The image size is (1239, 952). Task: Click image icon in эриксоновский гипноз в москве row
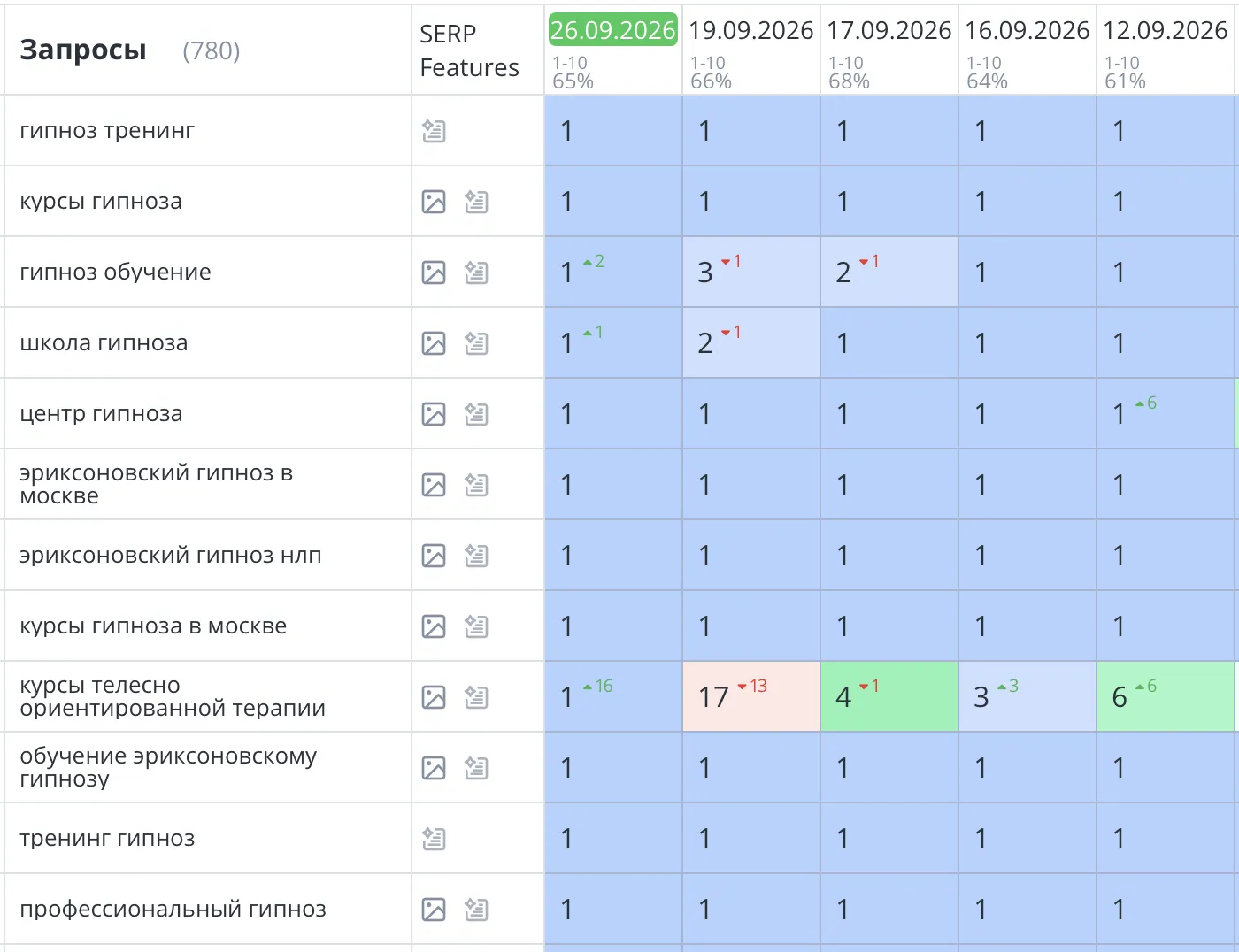click(434, 485)
